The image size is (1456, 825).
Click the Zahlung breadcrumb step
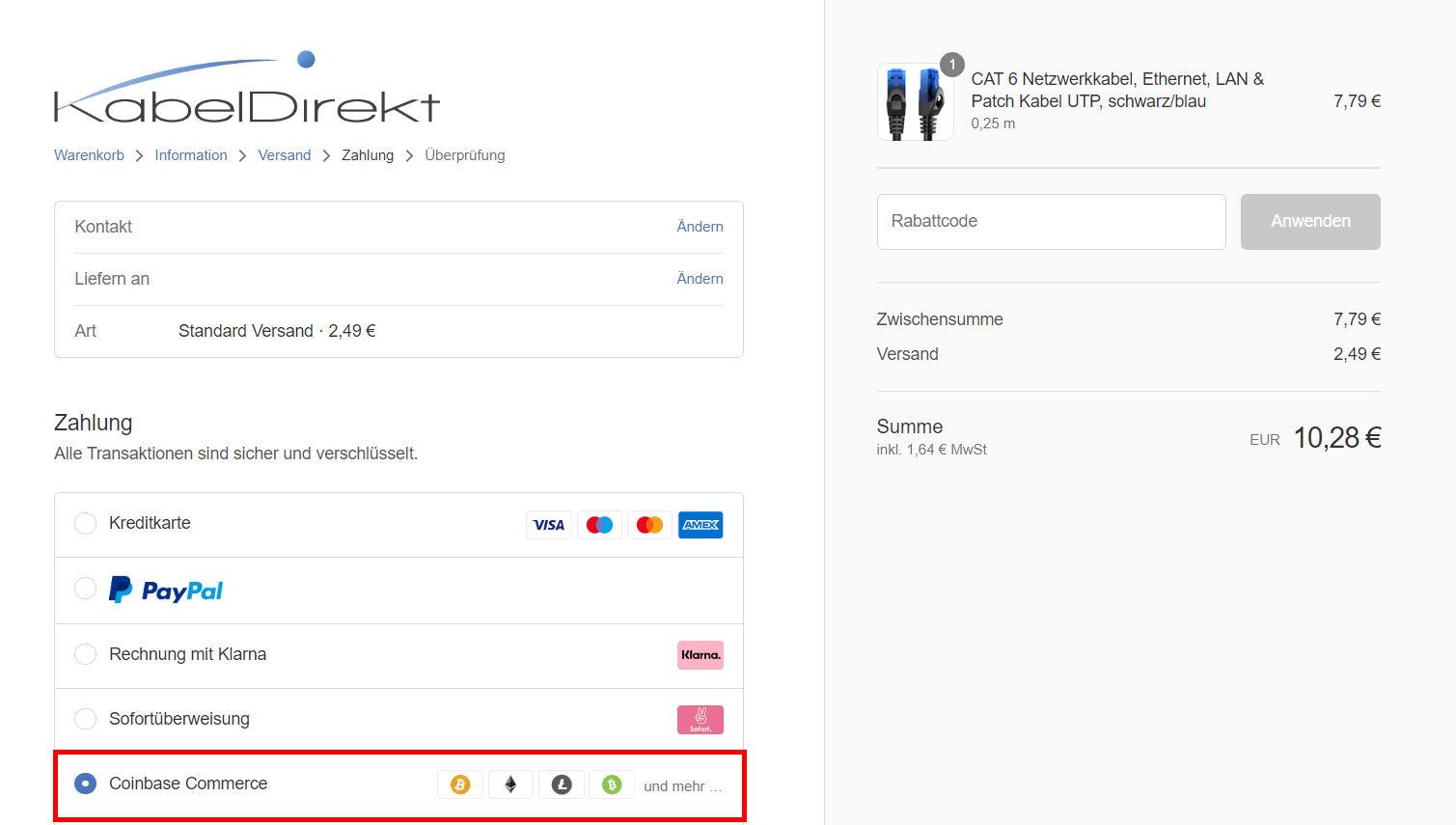pos(368,155)
